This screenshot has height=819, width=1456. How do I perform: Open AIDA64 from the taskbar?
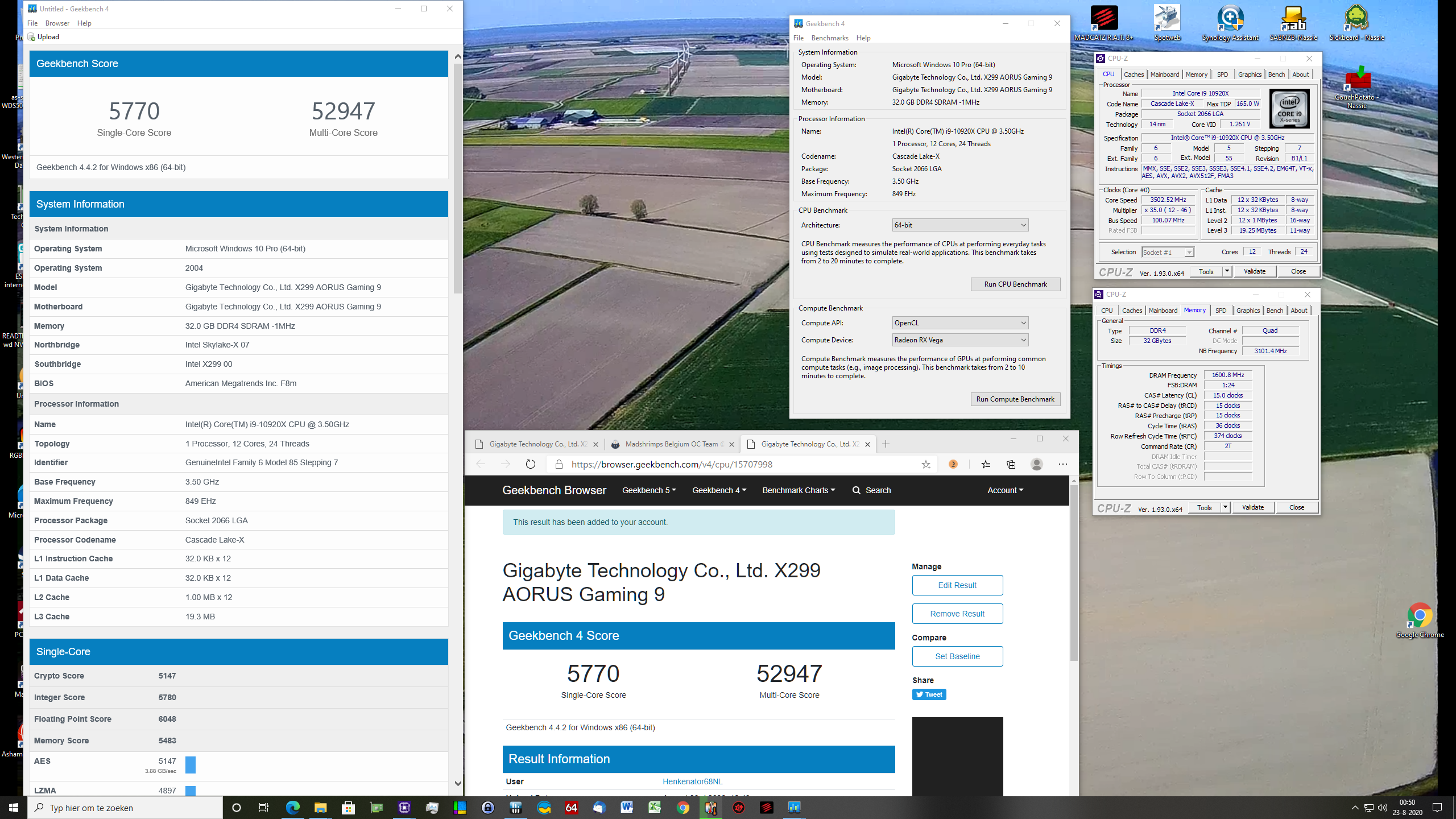[571, 808]
